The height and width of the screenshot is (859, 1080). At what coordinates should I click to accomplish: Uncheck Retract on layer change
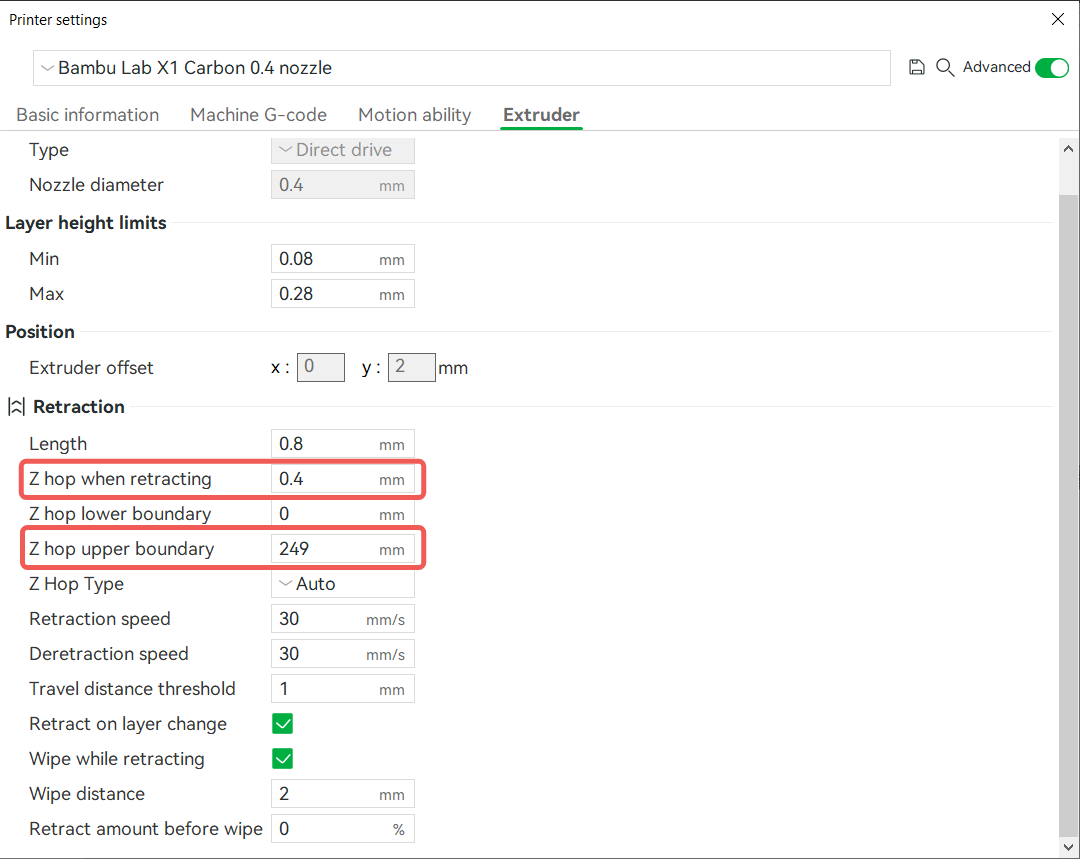click(282, 723)
